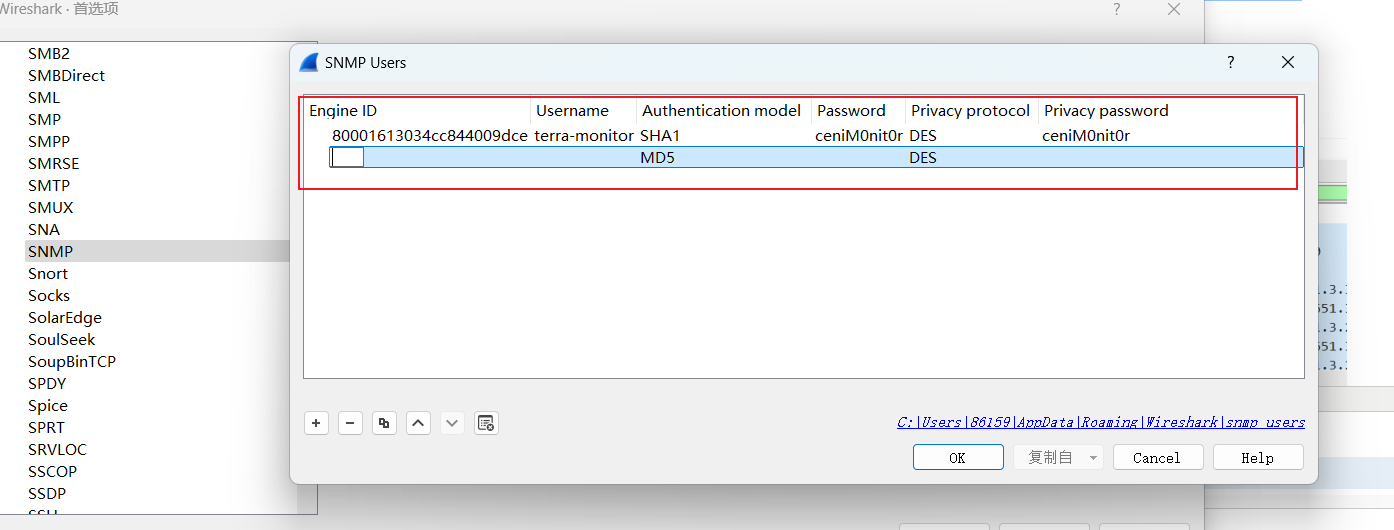Viewport: 1394px width, 530px height.
Task: Open the snmp_users file path link
Action: pyautogui.click(x=1101, y=422)
